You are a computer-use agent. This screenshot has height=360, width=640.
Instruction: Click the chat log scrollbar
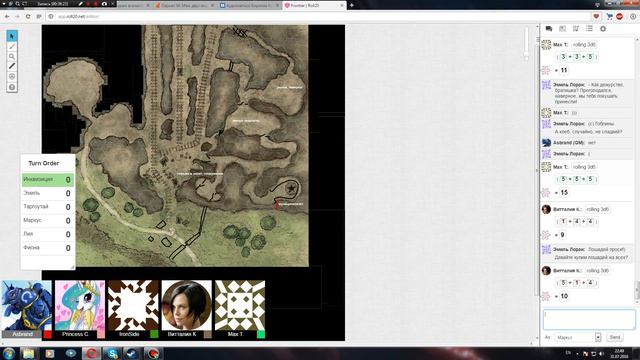tap(637, 290)
